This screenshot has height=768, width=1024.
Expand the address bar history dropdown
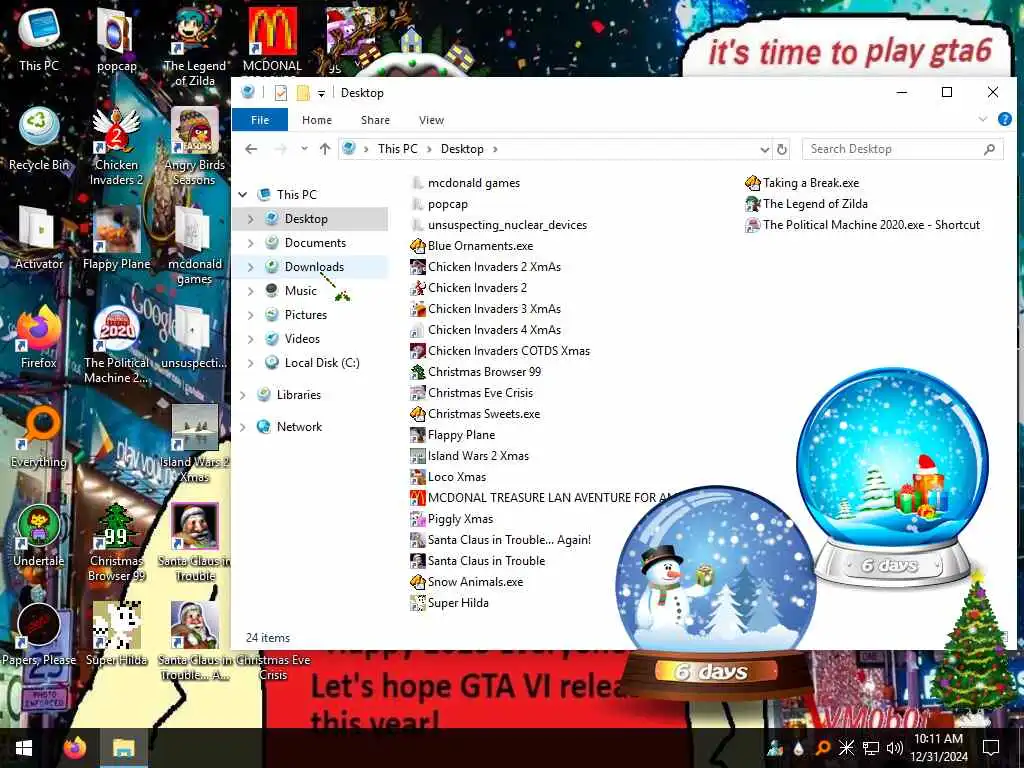tap(764, 150)
